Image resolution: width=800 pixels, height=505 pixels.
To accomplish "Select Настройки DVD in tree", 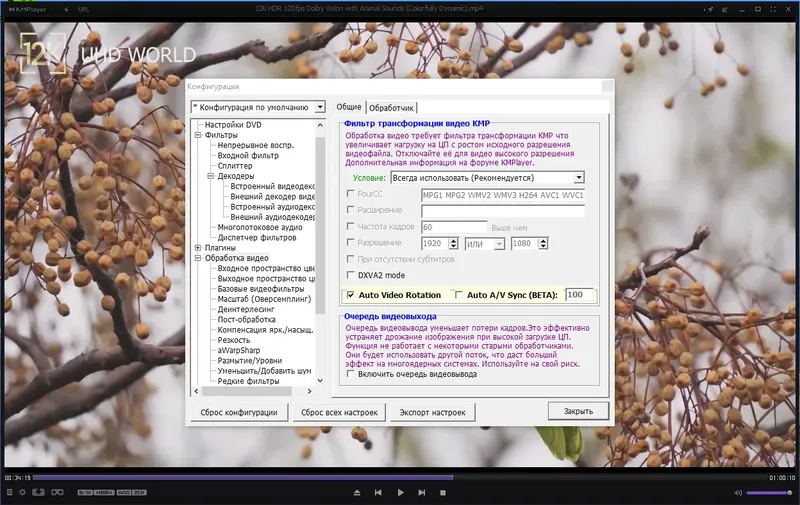I will (x=233, y=124).
